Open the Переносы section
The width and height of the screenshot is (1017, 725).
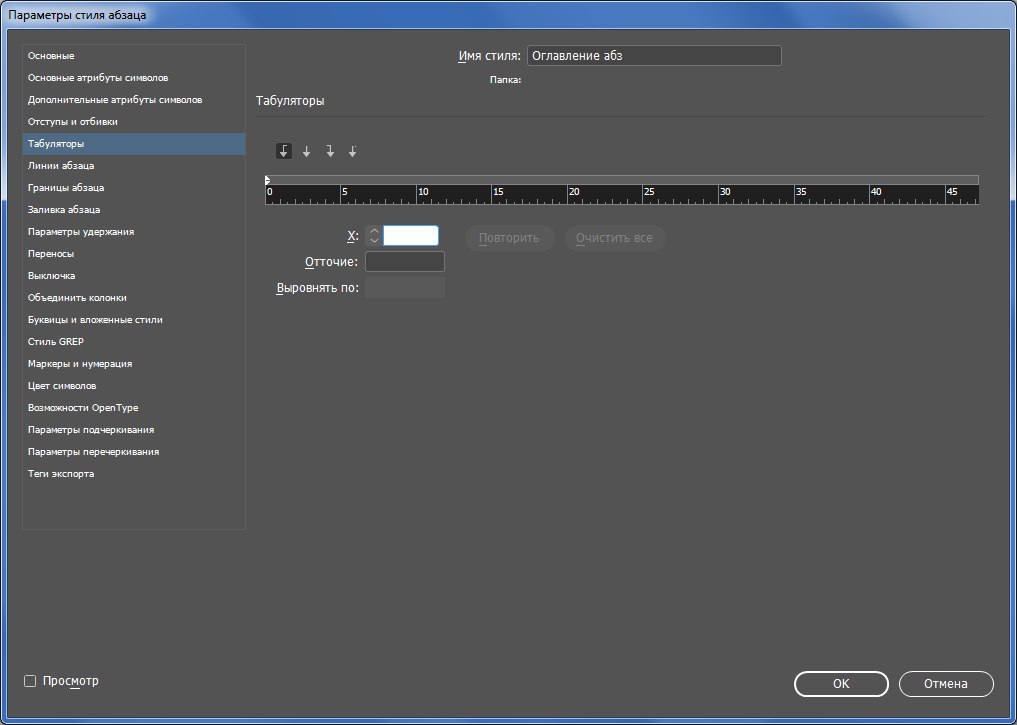(134, 254)
